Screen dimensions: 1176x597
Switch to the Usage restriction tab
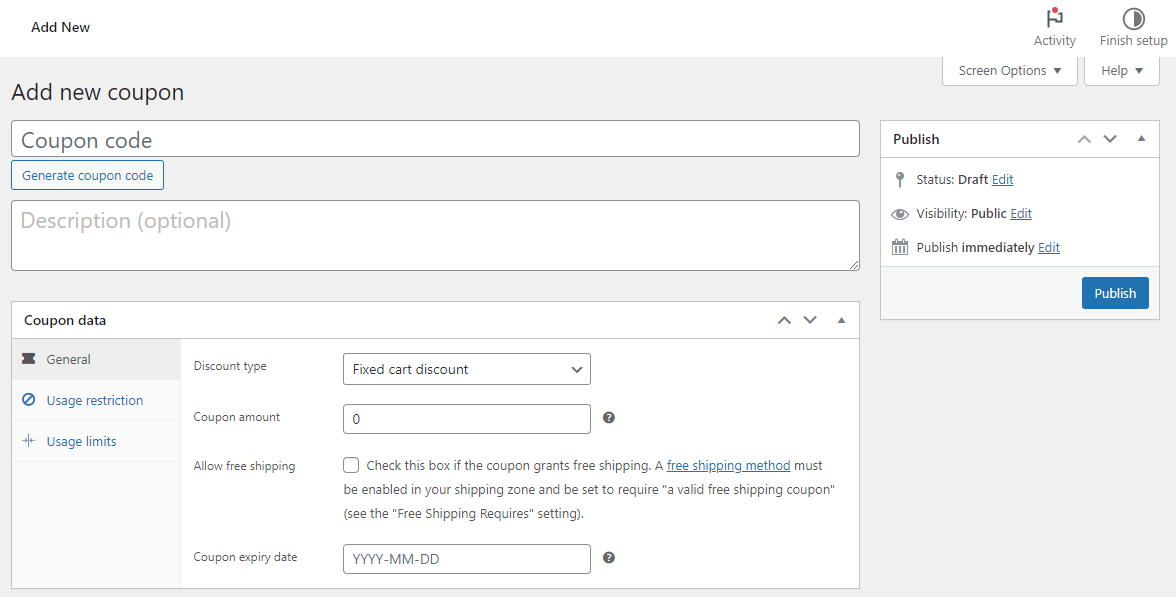[95, 399]
